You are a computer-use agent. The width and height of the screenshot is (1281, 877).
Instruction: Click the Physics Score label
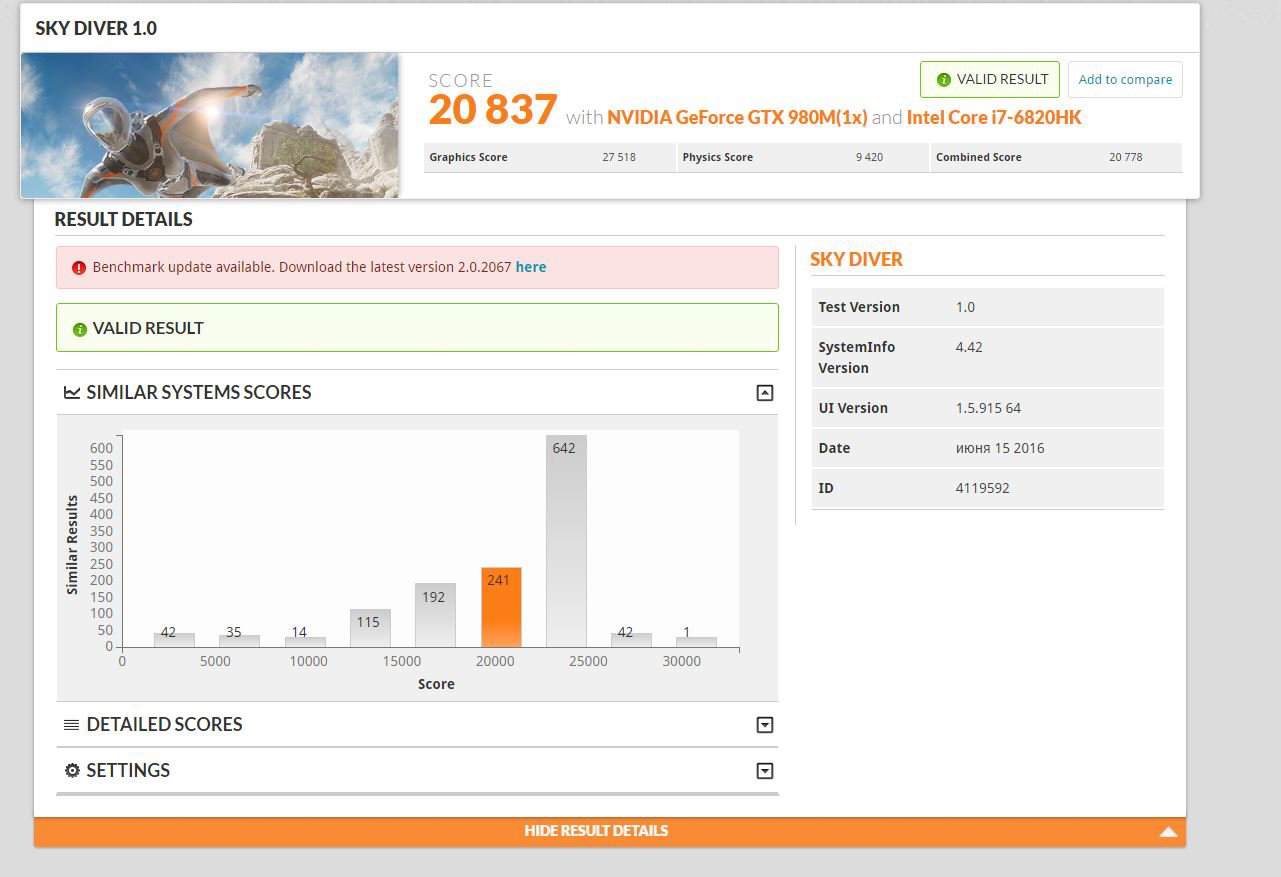point(718,157)
